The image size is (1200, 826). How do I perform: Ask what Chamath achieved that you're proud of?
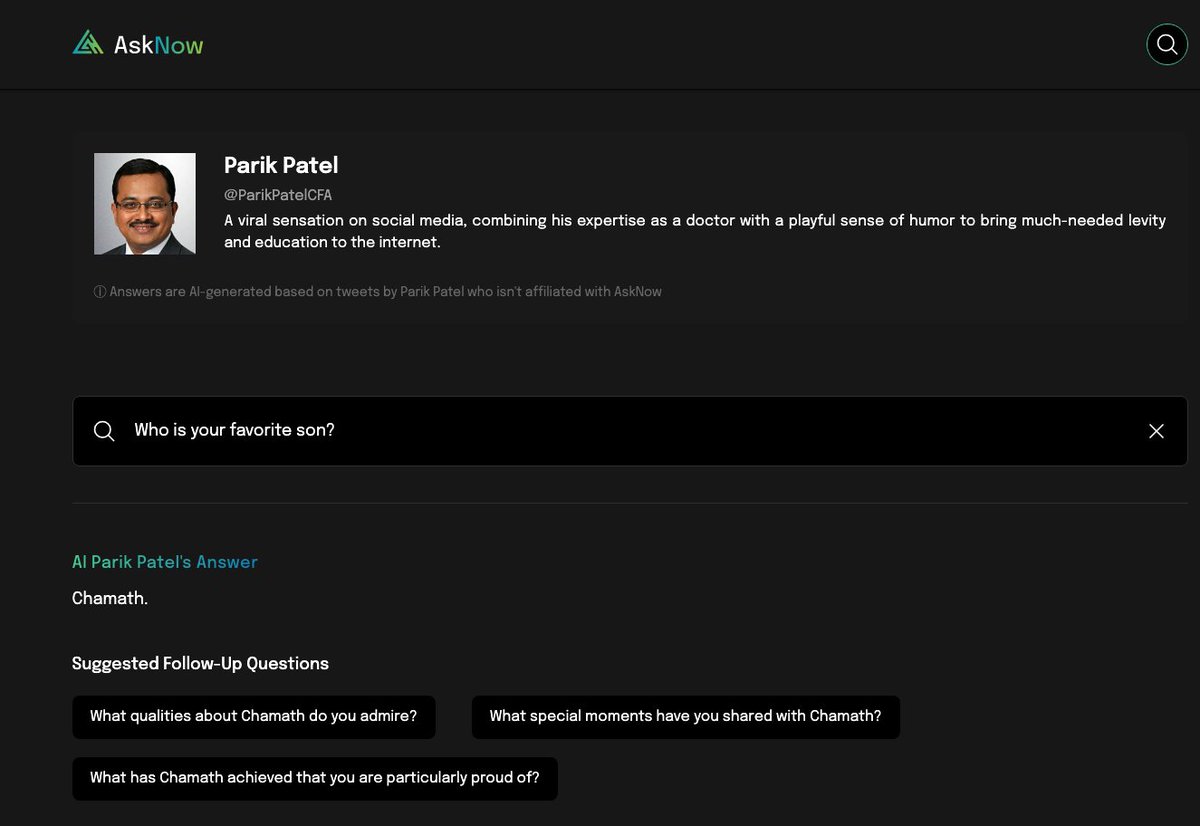point(315,778)
